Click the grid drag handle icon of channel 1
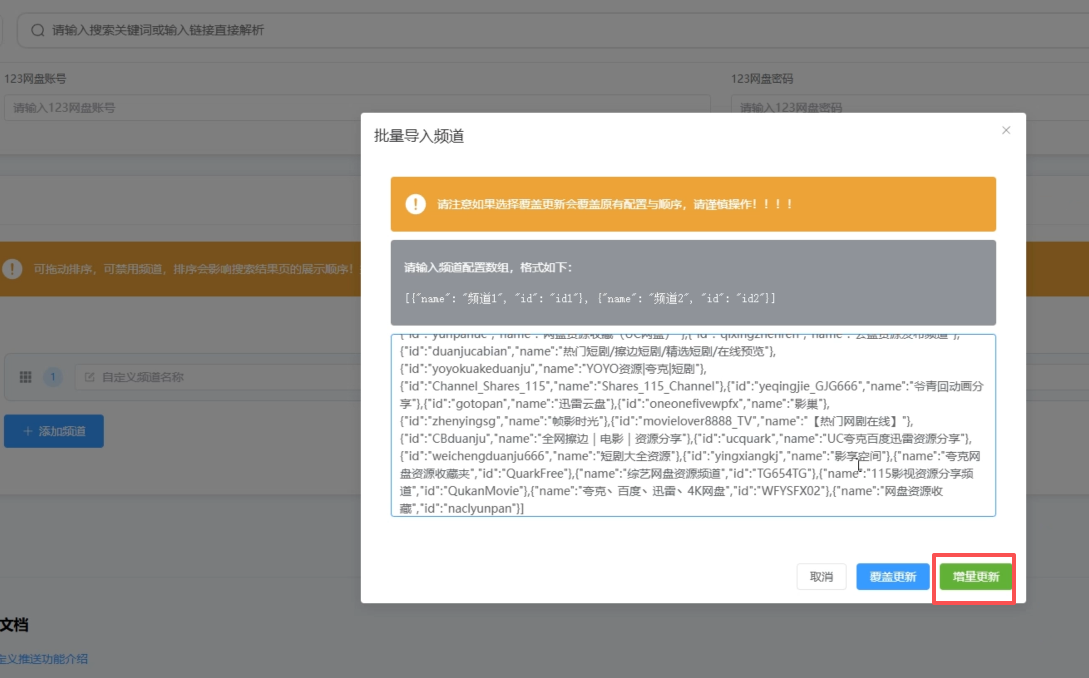This screenshot has width=1089, height=678. (x=26, y=377)
